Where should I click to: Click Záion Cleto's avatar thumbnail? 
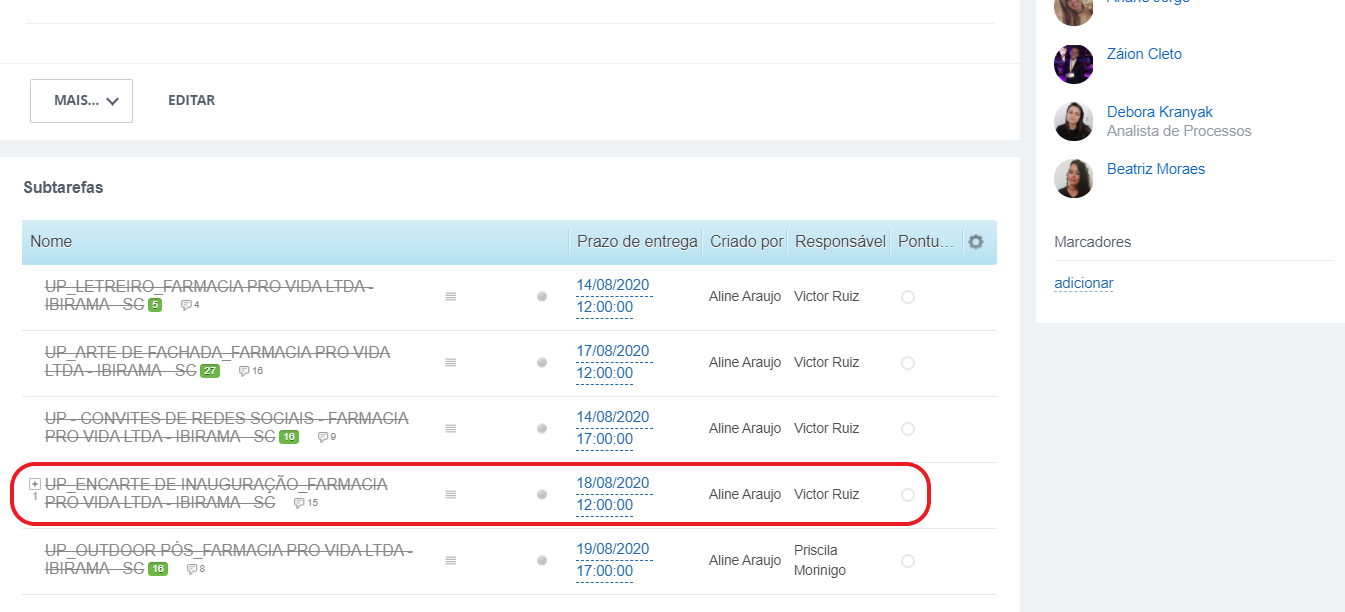point(1073,64)
